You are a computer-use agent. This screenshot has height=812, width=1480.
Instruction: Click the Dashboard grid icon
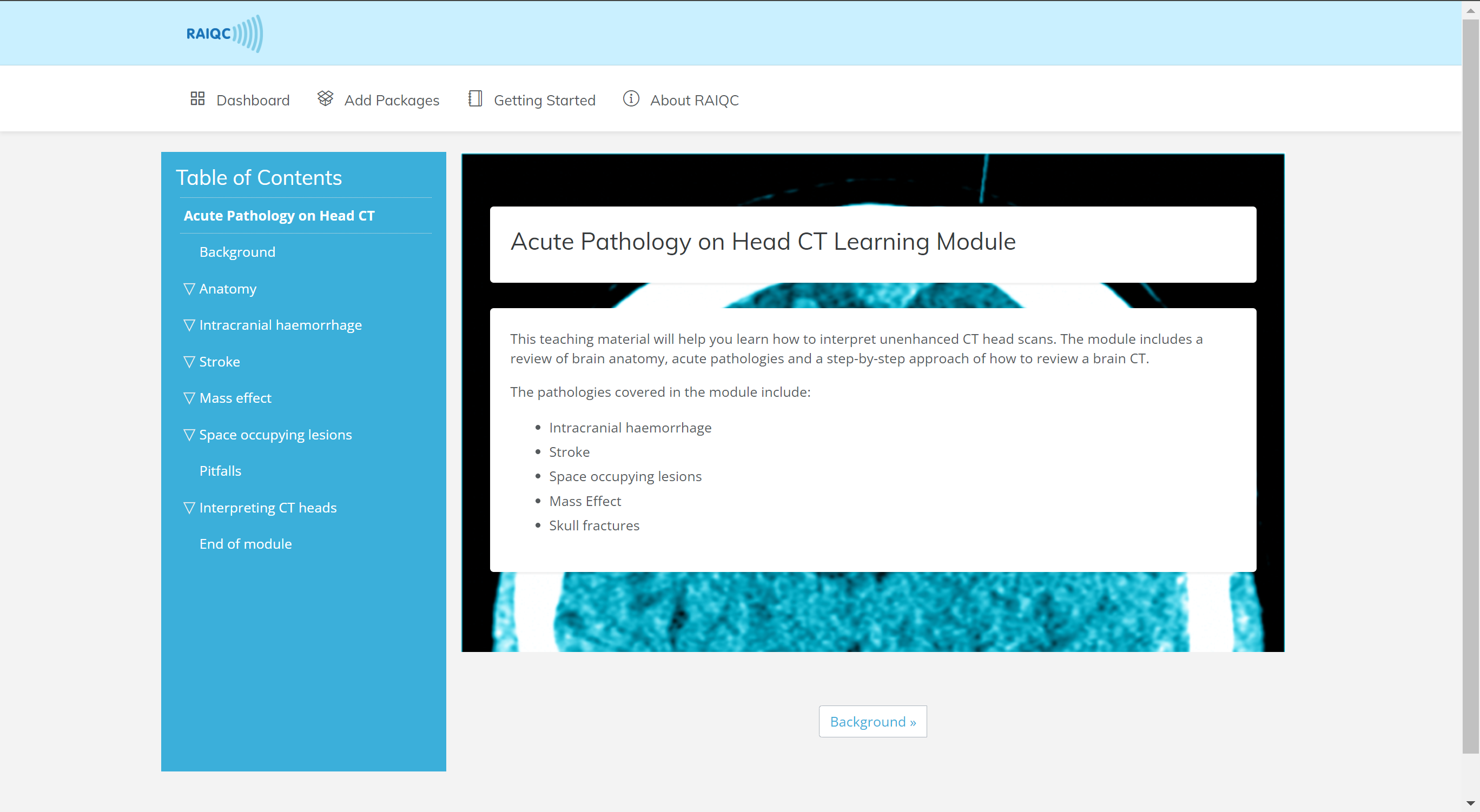click(x=197, y=99)
